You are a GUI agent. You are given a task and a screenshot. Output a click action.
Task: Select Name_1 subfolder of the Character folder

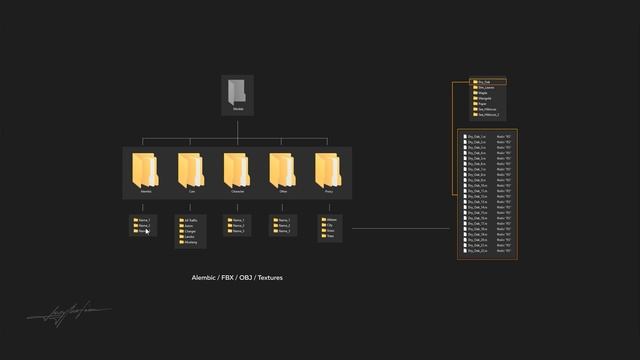236,220
